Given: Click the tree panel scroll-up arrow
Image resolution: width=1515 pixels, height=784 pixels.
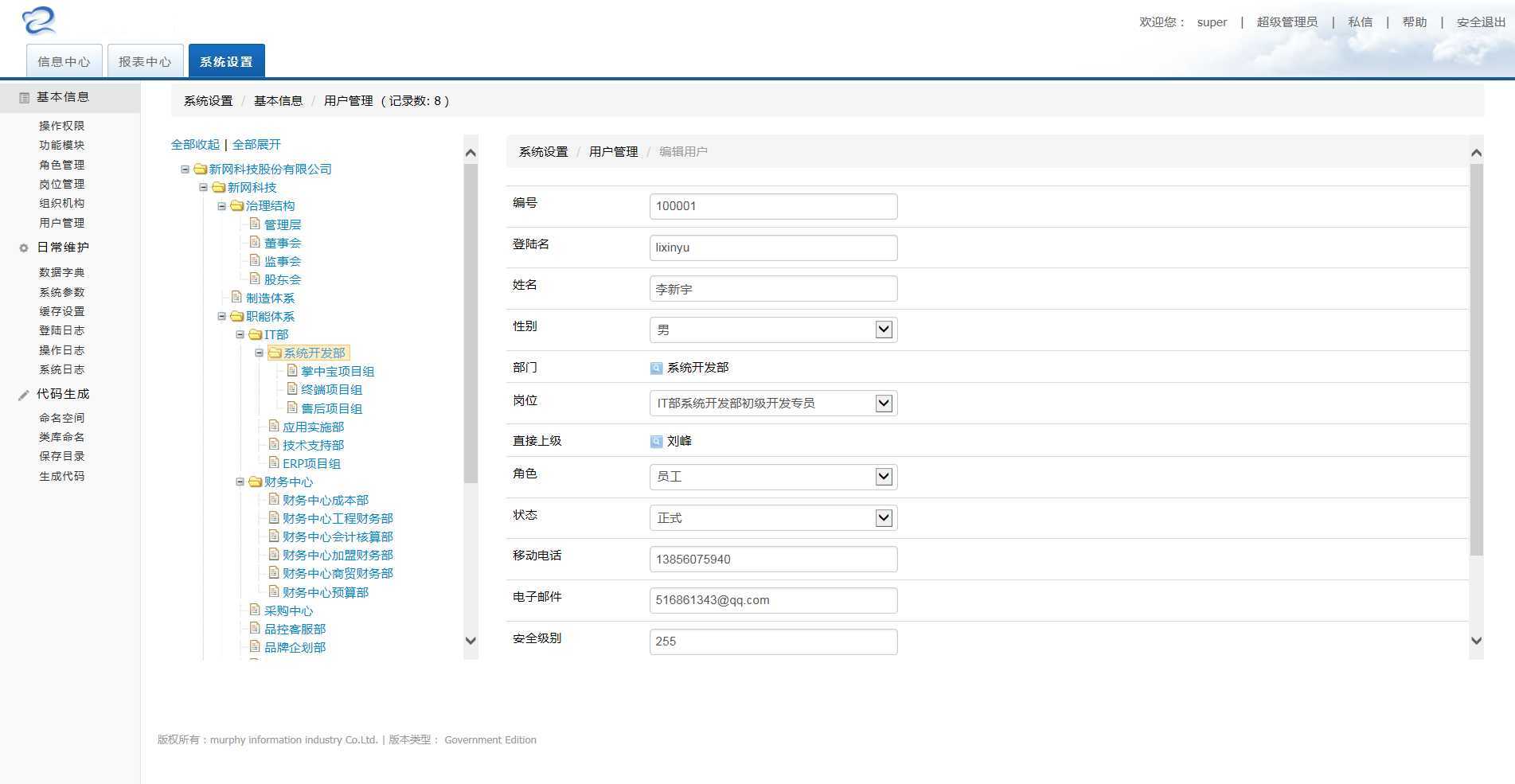Looking at the screenshot, I should tap(471, 153).
